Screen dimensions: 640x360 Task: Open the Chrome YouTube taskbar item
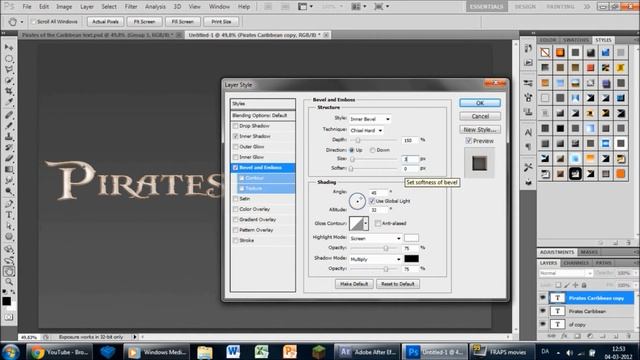pos(59,352)
